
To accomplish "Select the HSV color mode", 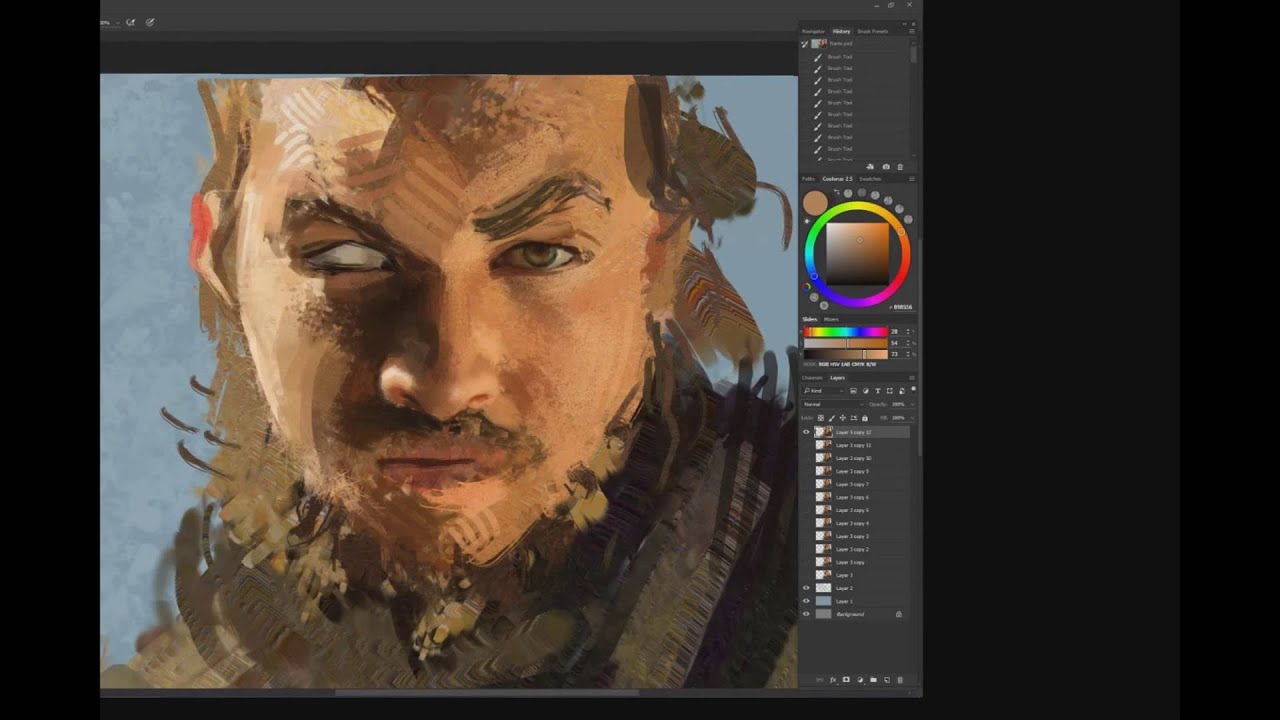I will [x=835, y=364].
